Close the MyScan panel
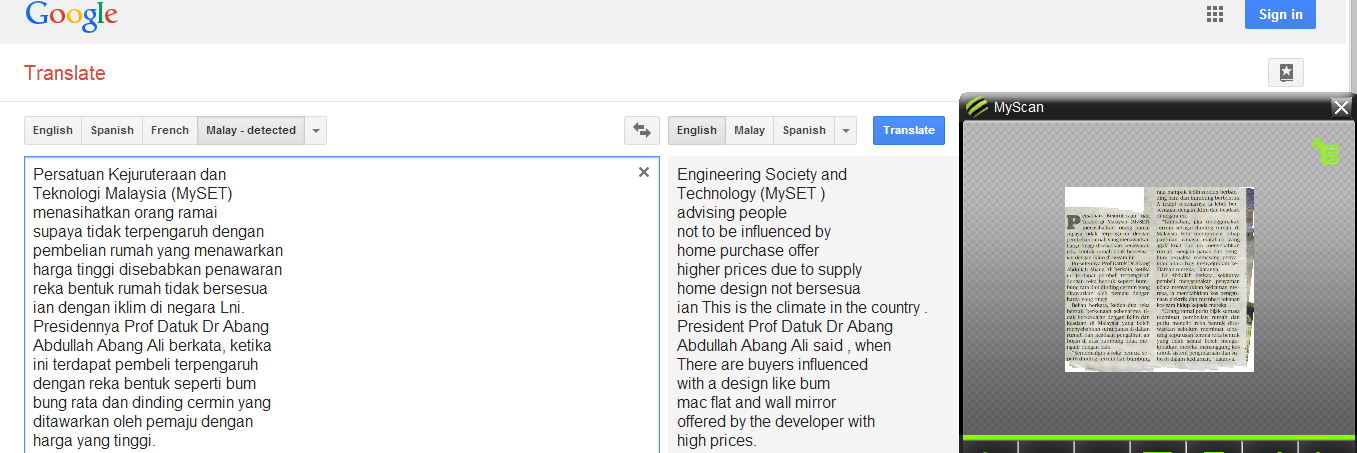Screen dimensions: 1357x453 tap(1341, 107)
